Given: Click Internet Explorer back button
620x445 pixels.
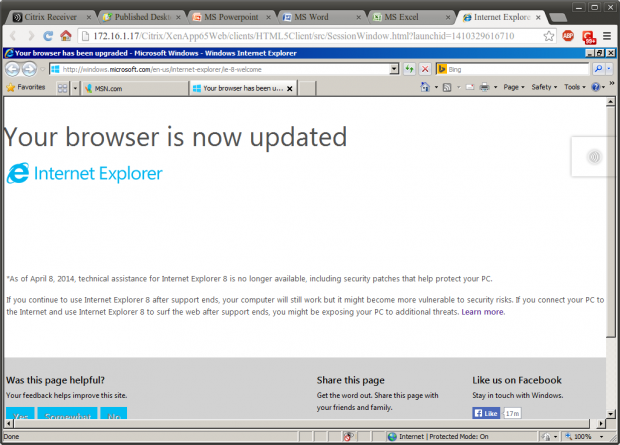Looking at the screenshot, I should pos(12,69).
